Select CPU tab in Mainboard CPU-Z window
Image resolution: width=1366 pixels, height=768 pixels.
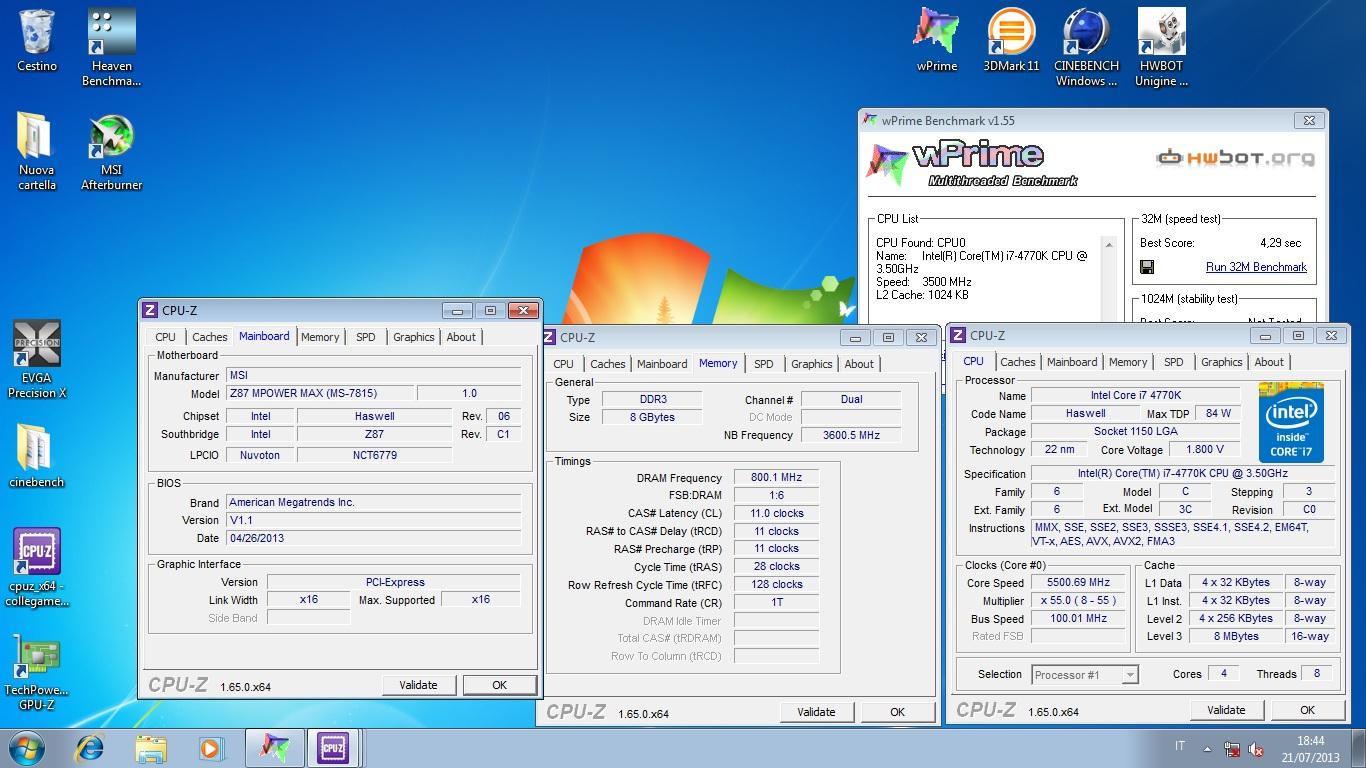pos(165,337)
